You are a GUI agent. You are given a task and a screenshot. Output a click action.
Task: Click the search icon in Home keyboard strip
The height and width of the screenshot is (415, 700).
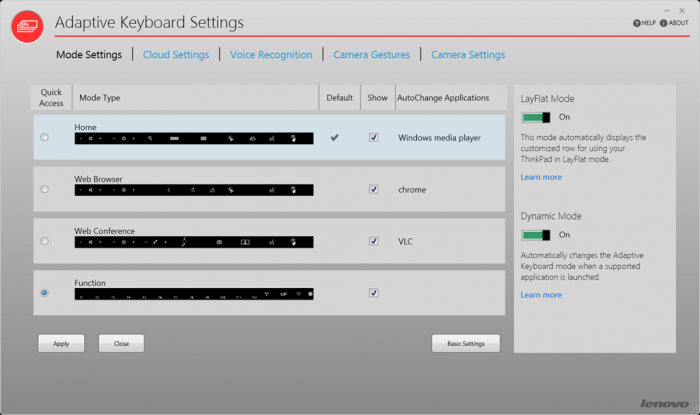tap(150, 138)
